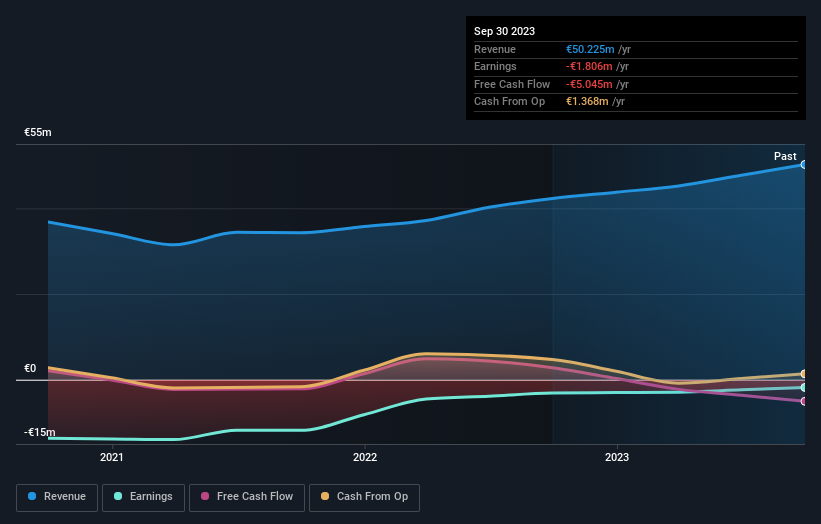
Task: Click the Earnings row label in the tooltip
Action: 495,66
